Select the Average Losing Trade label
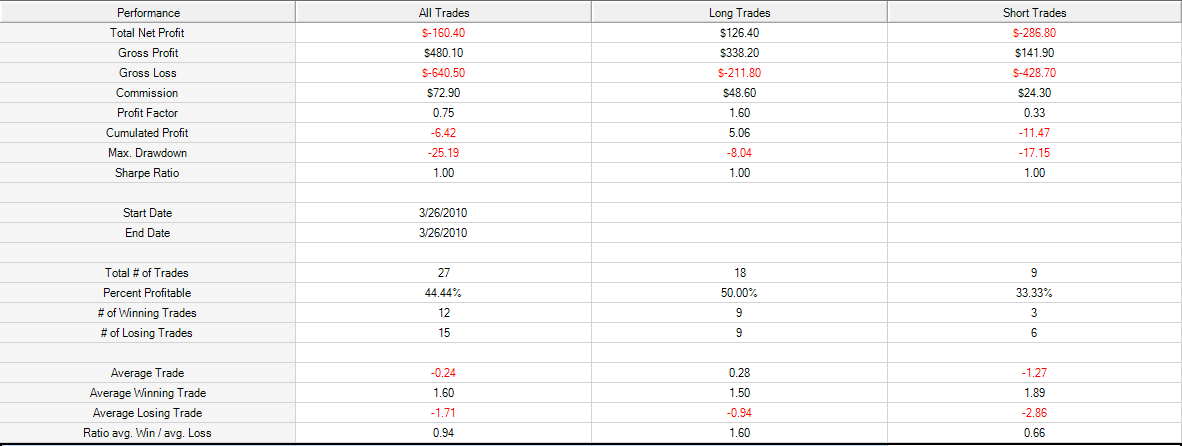This screenshot has height=446, width=1182. [147, 413]
